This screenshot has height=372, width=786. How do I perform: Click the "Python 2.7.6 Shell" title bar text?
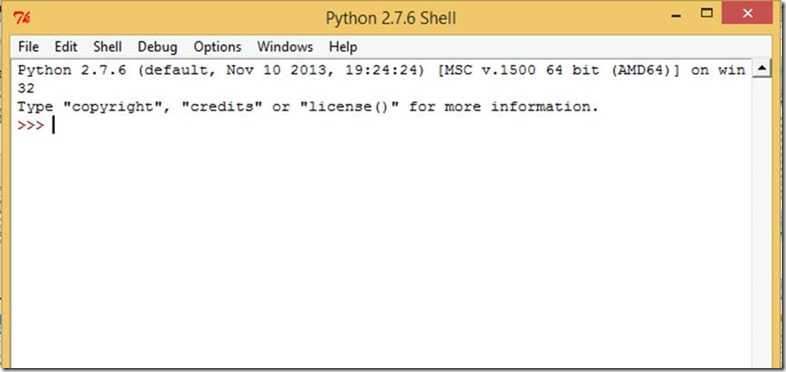pos(391,19)
